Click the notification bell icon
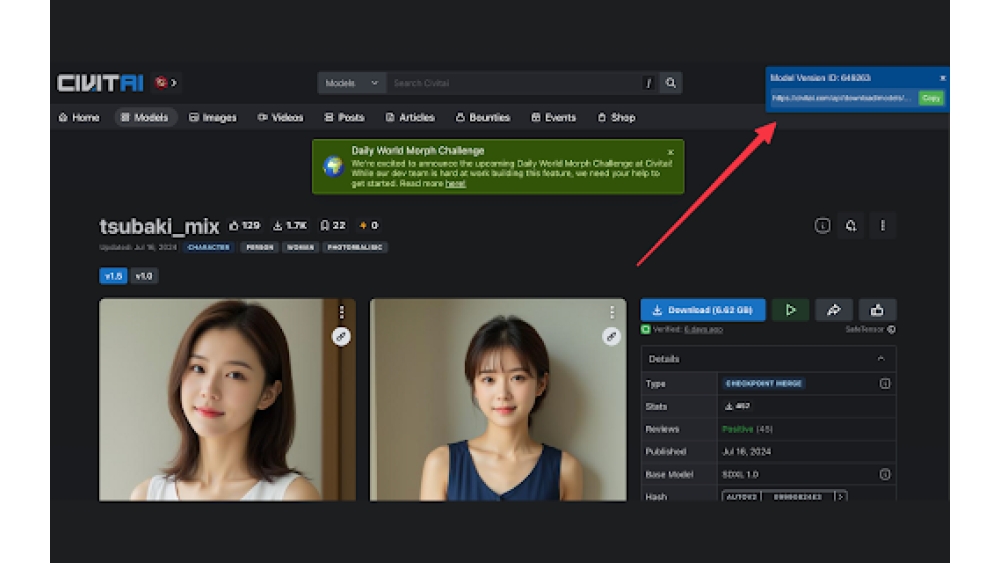The width and height of the screenshot is (1000, 563). 851,226
